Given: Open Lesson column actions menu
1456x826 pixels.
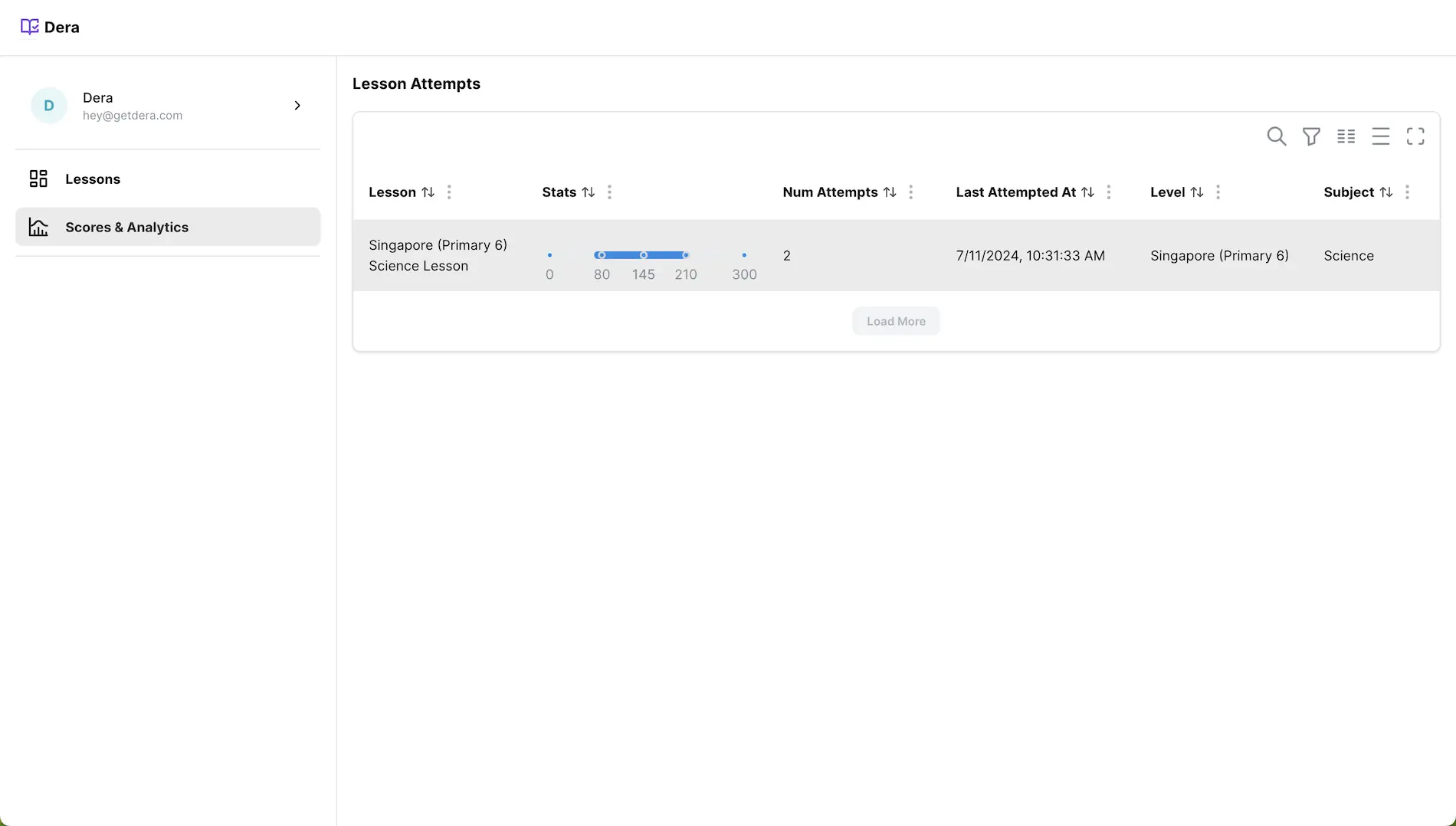Looking at the screenshot, I should (449, 192).
